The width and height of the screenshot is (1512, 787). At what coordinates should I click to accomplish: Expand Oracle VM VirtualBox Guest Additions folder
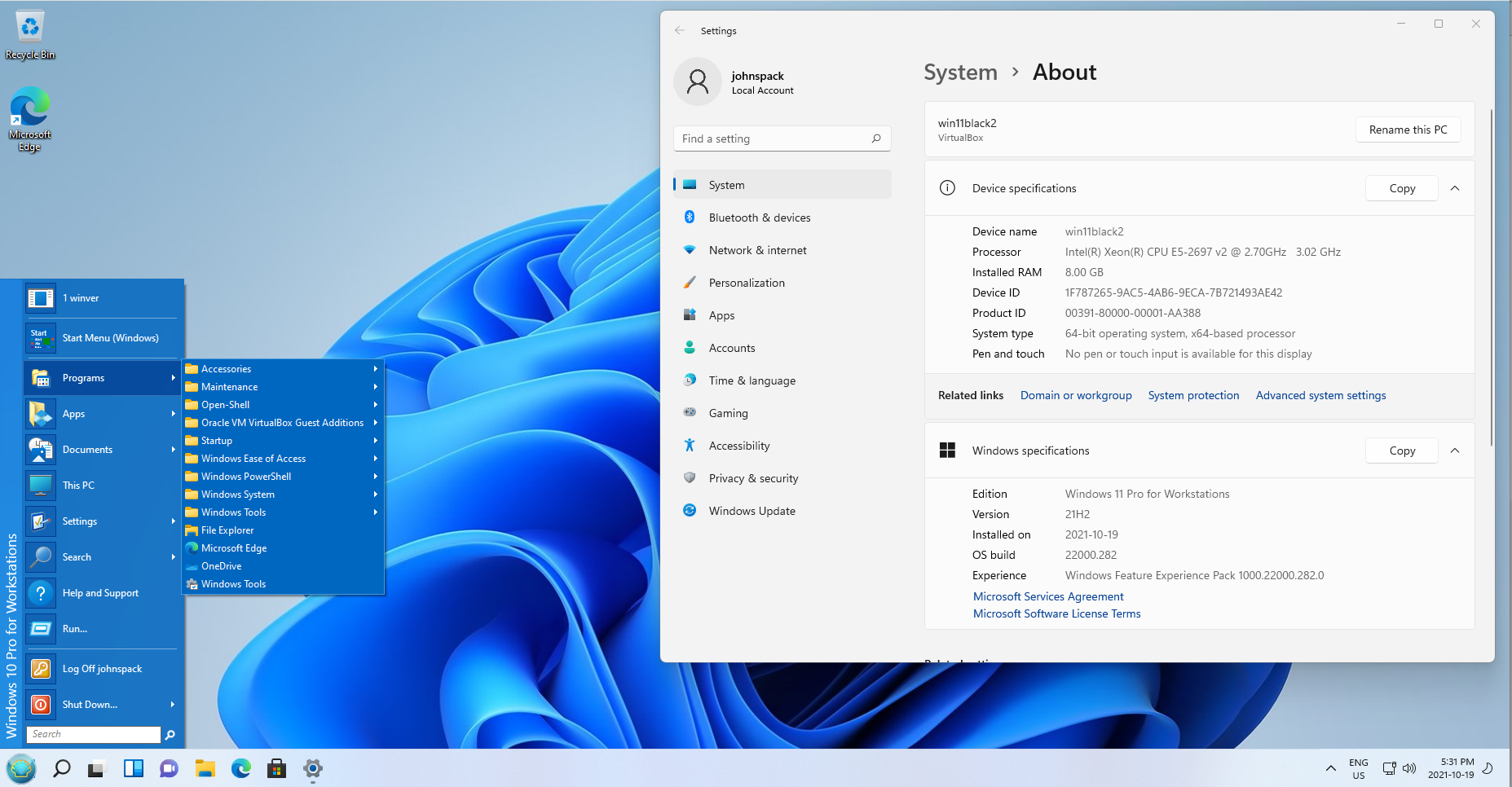(282, 423)
